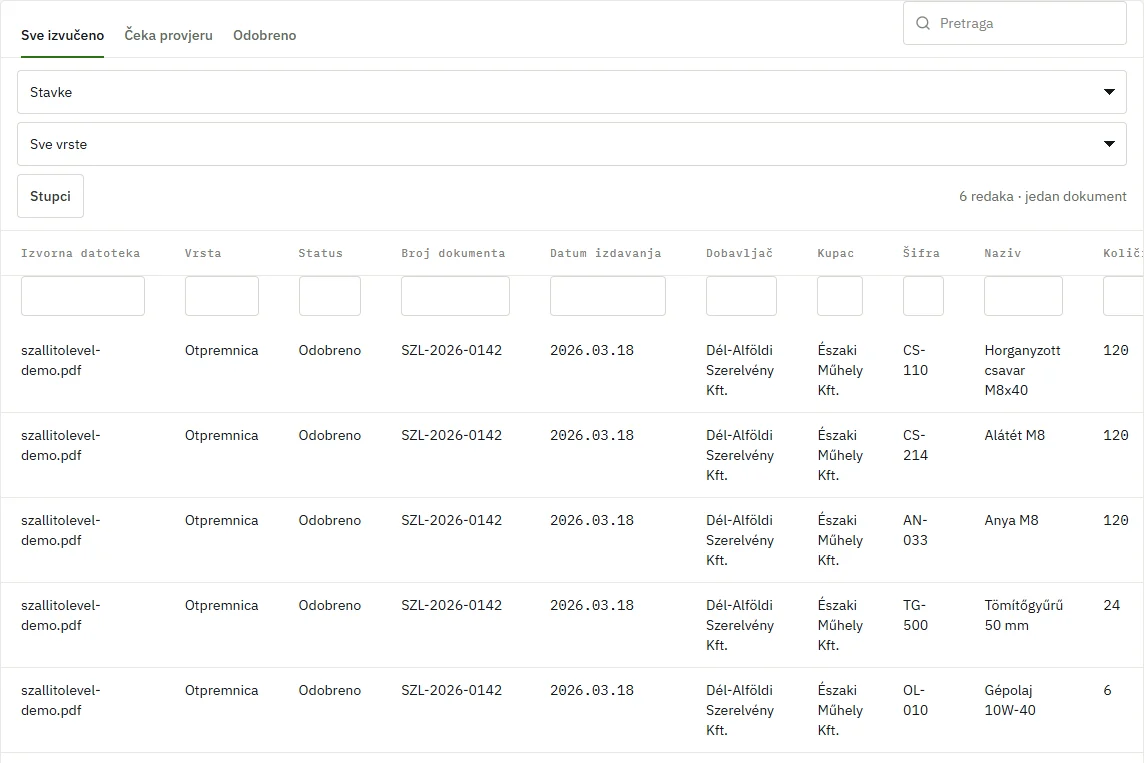Click the Dobavljač column header

(739, 253)
